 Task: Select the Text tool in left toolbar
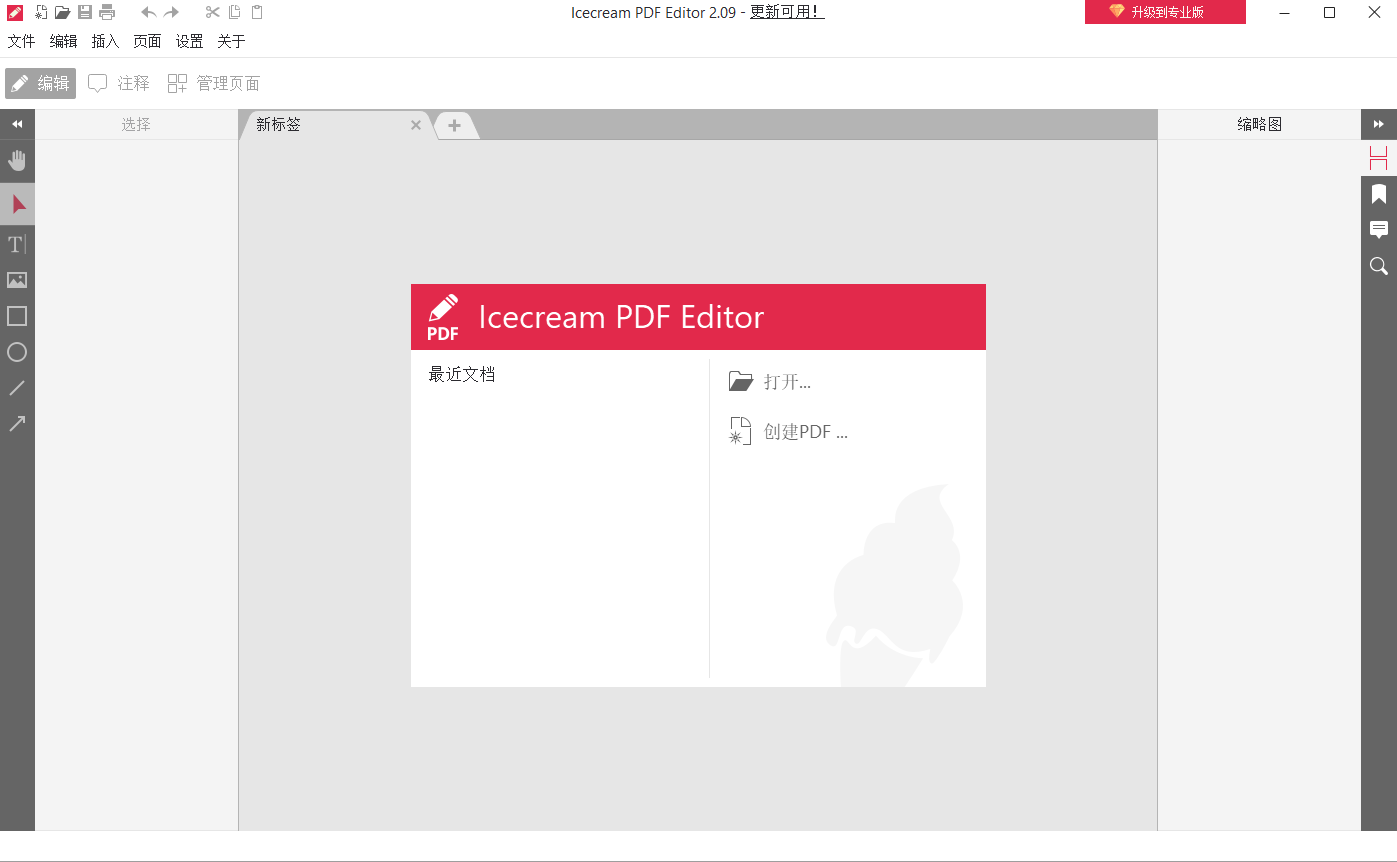[x=17, y=244]
